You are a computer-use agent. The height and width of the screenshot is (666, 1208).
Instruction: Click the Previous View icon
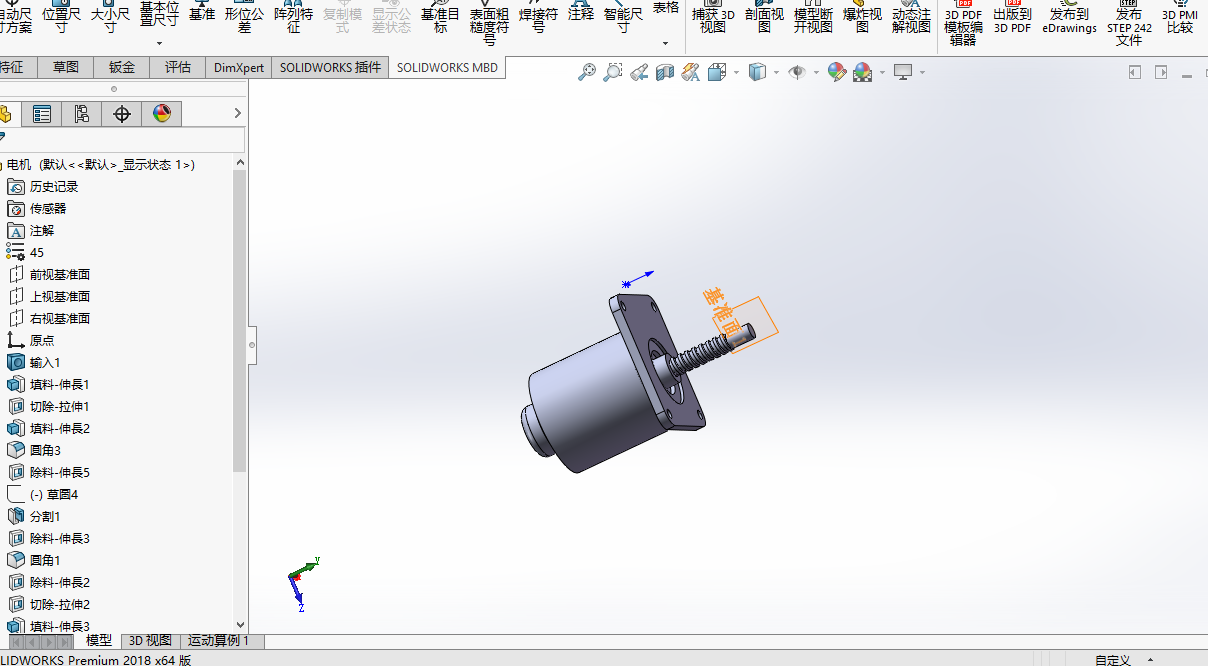point(639,72)
